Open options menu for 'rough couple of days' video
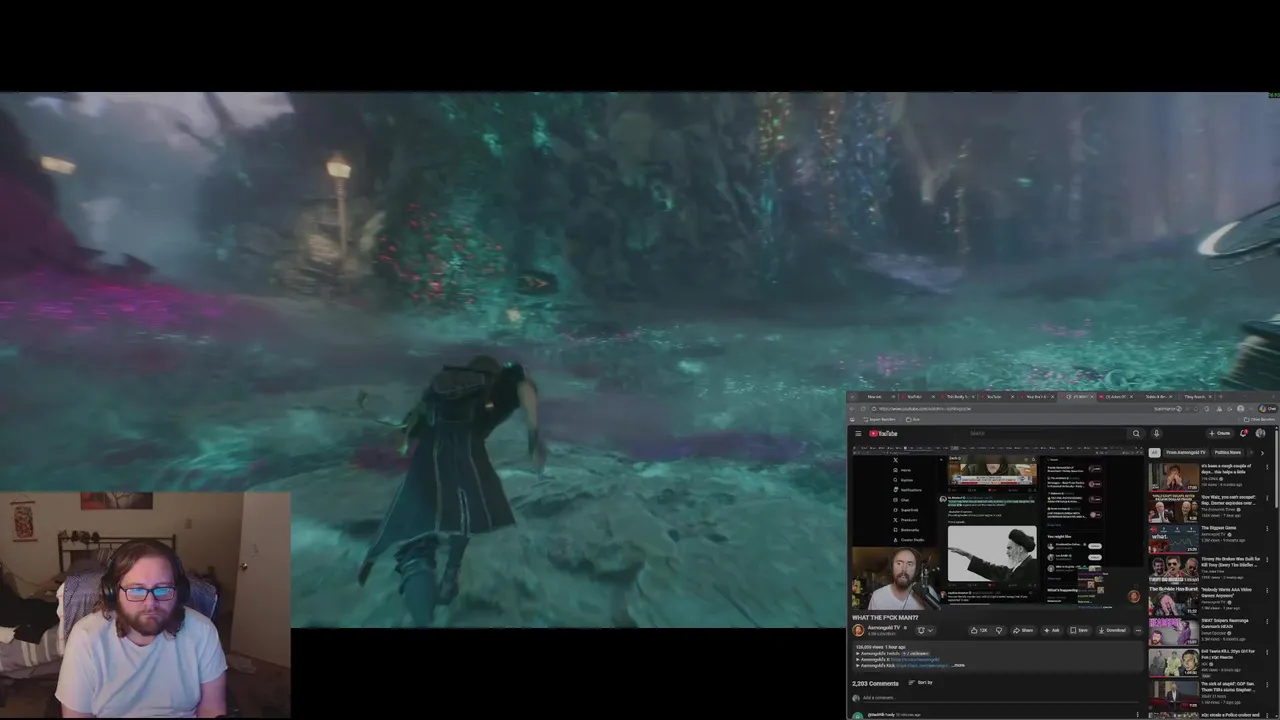This screenshot has height=720, width=1280. click(1267, 467)
